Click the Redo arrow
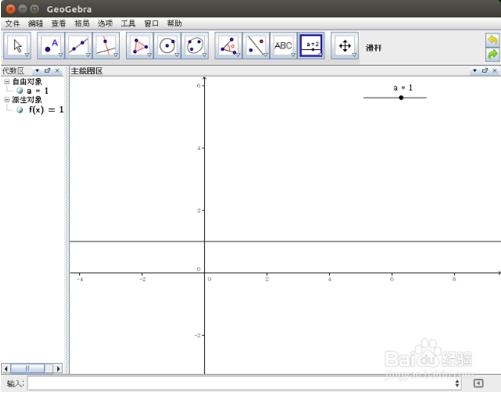Viewport: 501px width, 393px height. tap(492, 54)
